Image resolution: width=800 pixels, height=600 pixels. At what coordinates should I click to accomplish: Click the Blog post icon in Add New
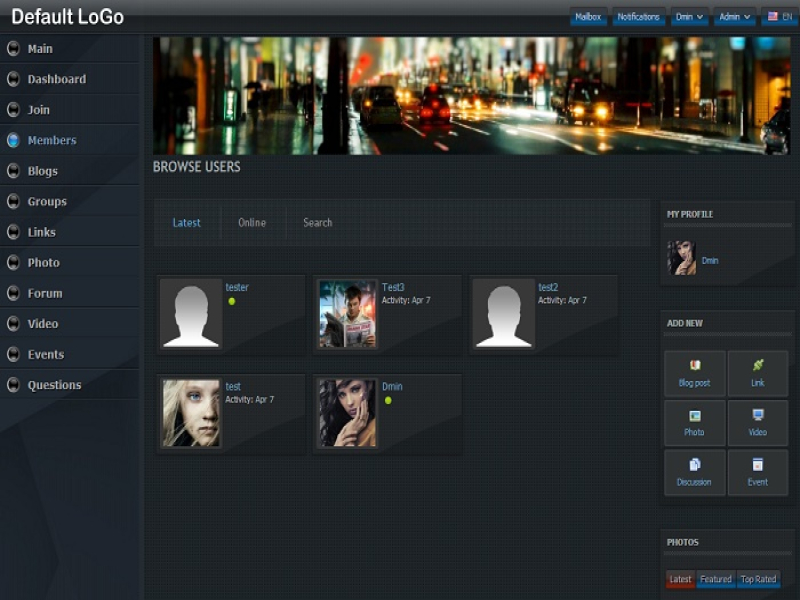pyautogui.click(x=694, y=366)
